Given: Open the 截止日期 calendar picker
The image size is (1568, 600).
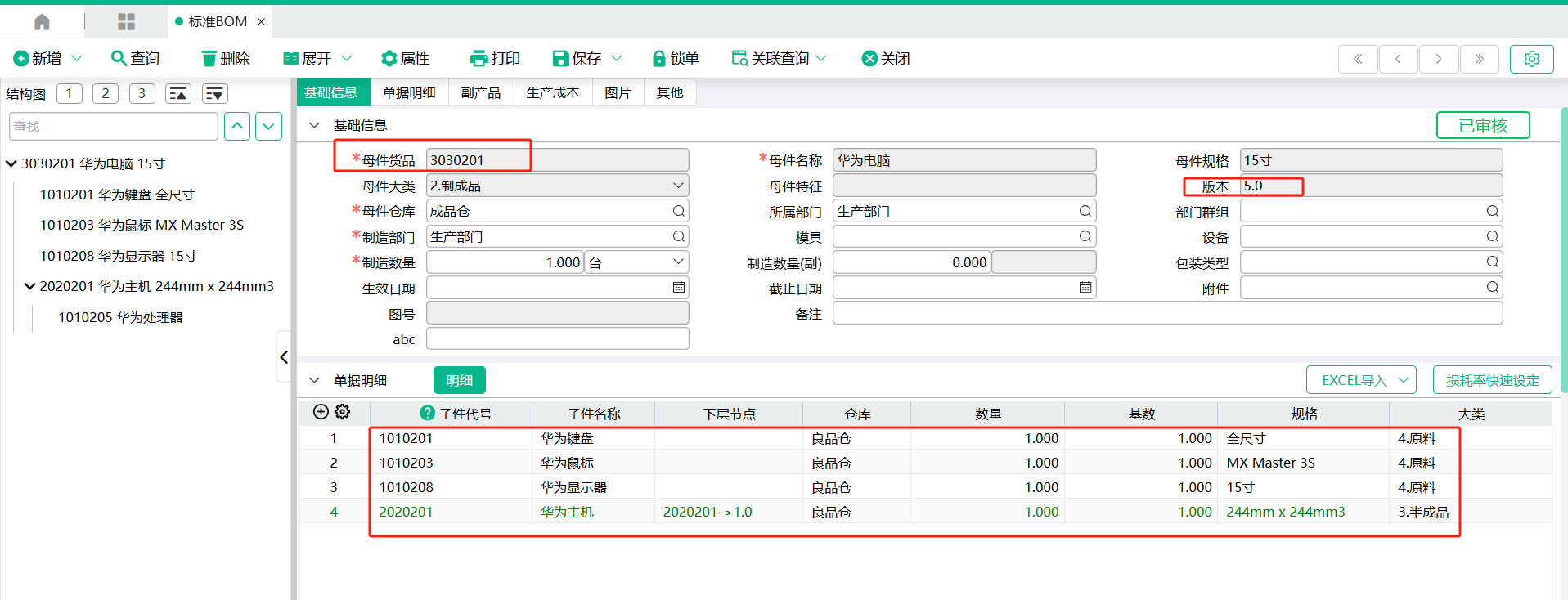Looking at the screenshot, I should point(1085,287).
